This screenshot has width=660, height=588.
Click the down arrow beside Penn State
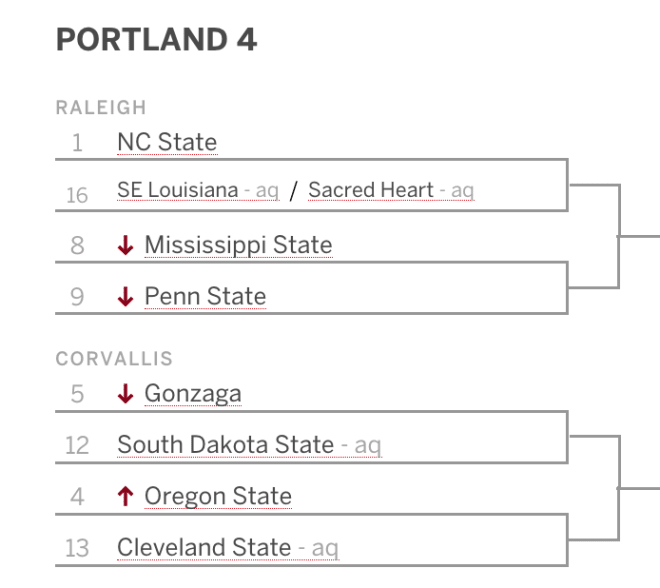pos(125,296)
